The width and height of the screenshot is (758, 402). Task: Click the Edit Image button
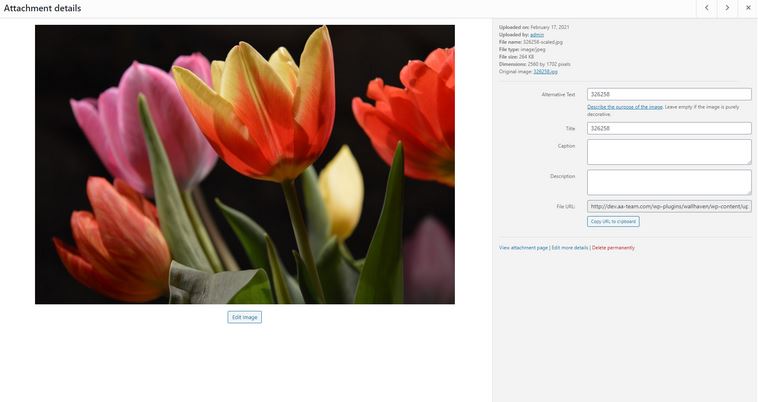(245, 317)
